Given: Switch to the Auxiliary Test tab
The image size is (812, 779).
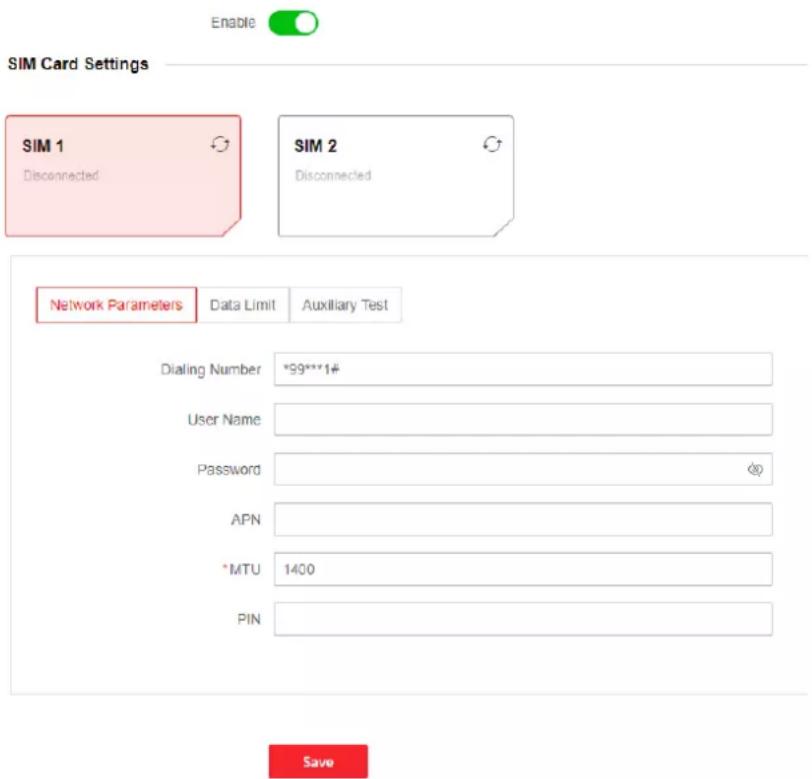Looking at the screenshot, I should pos(345,305).
